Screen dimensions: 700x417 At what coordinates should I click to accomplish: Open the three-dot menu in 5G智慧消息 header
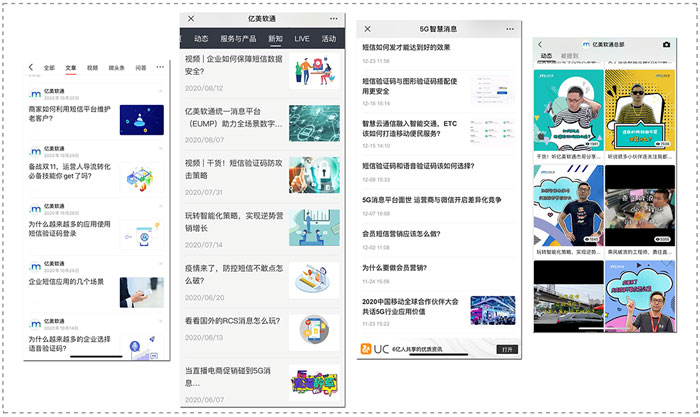coord(510,29)
